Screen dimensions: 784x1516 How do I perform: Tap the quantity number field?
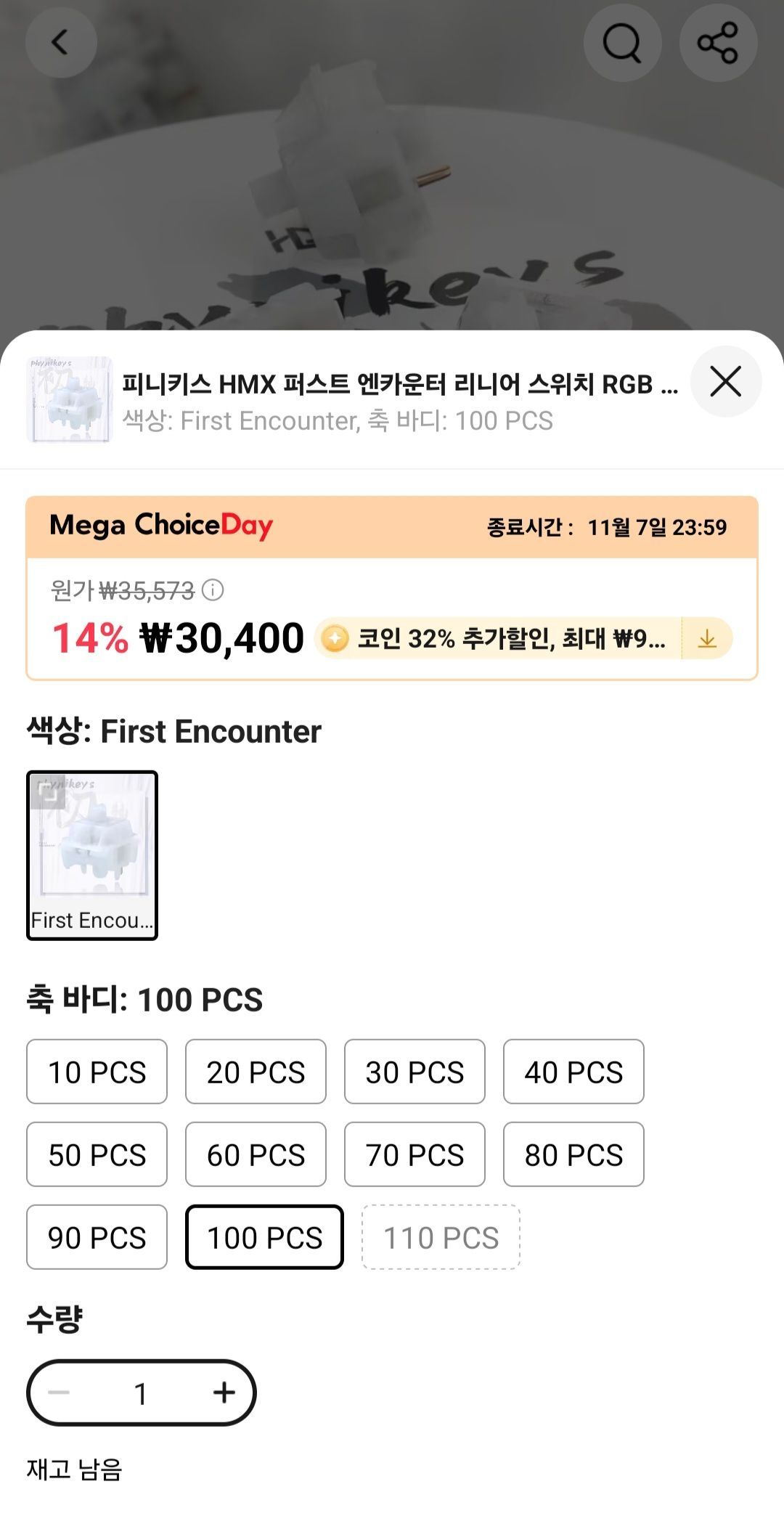141,1393
